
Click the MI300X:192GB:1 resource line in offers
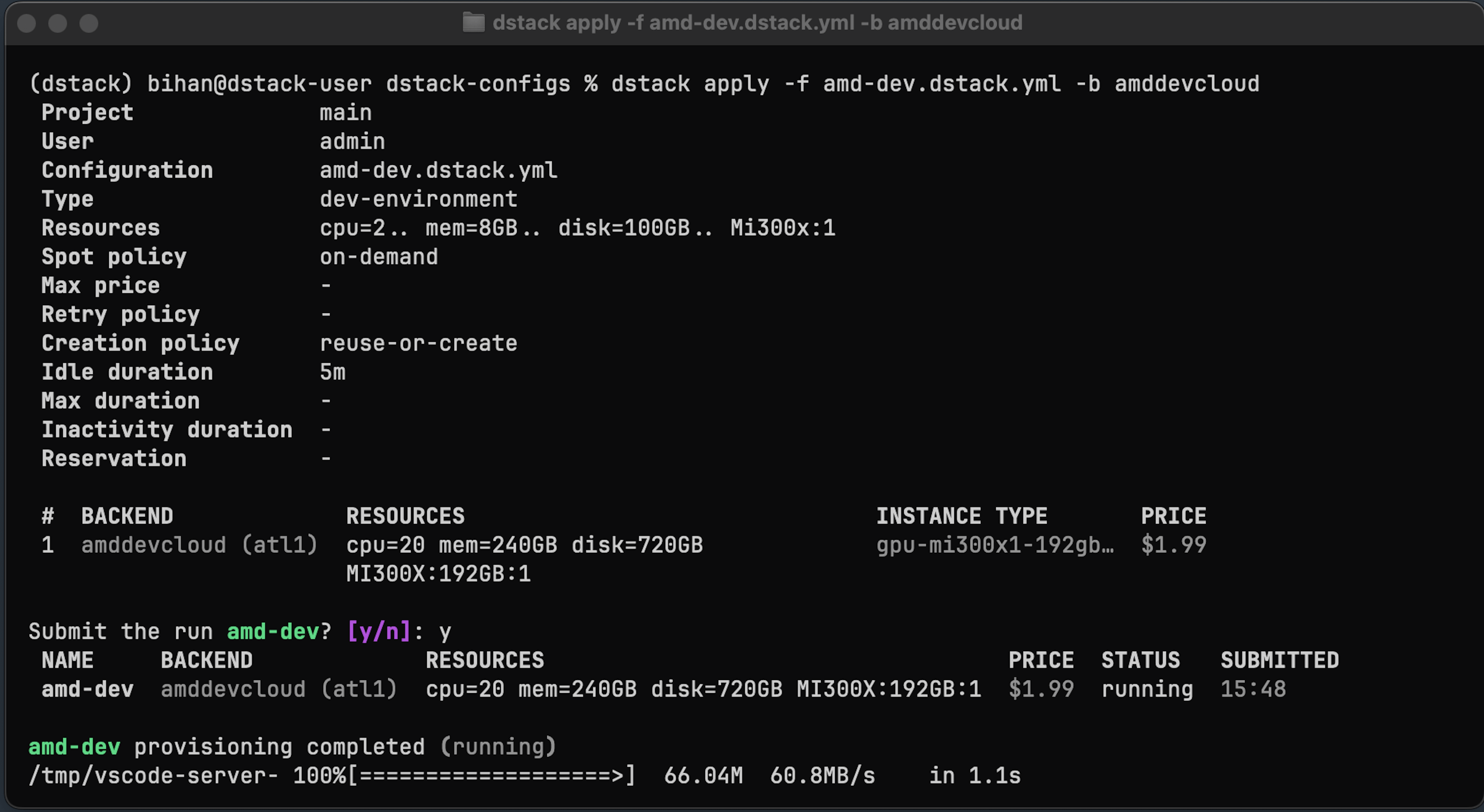point(438,574)
